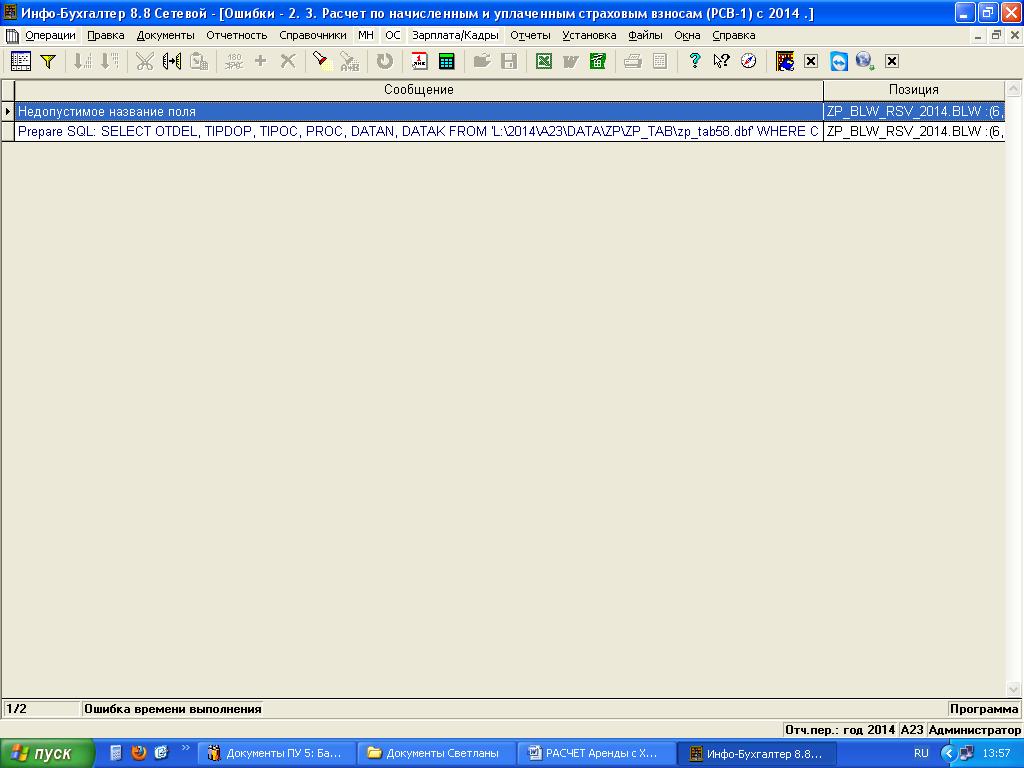The width and height of the screenshot is (1024, 768).
Task: Click the open folder toolbar icon
Action: click(482, 61)
